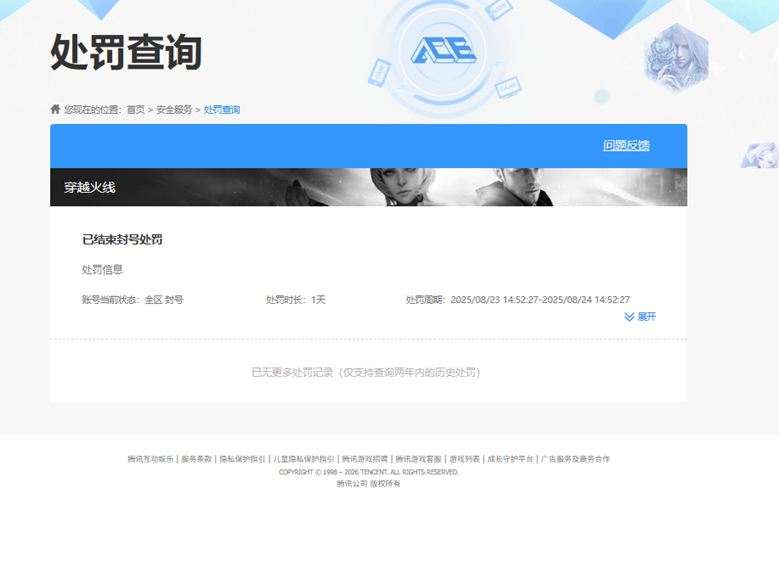Open 腾讯互动娱乐 footer link
Image resolution: width=779 pixels, height=572 pixels.
[x=151, y=459]
